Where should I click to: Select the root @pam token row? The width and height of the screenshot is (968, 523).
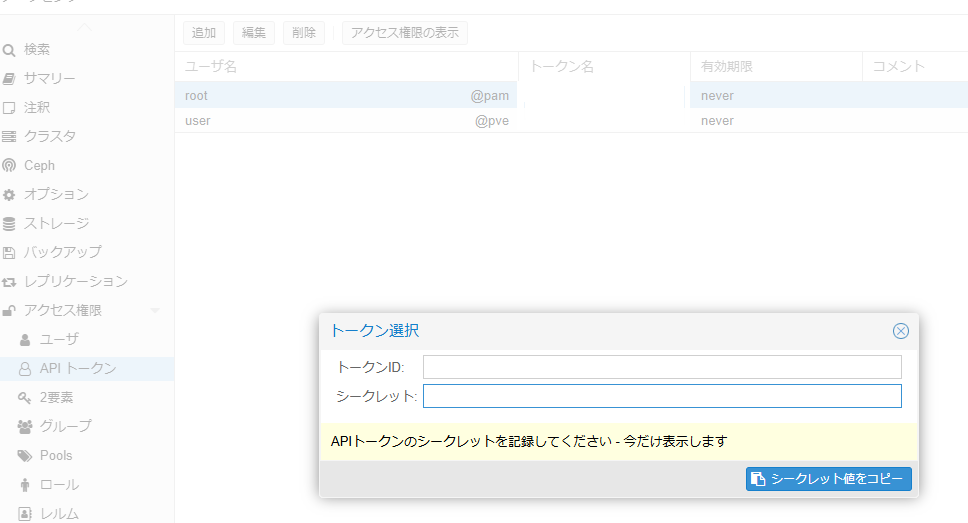pyautogui.click(x=571, y=96)
